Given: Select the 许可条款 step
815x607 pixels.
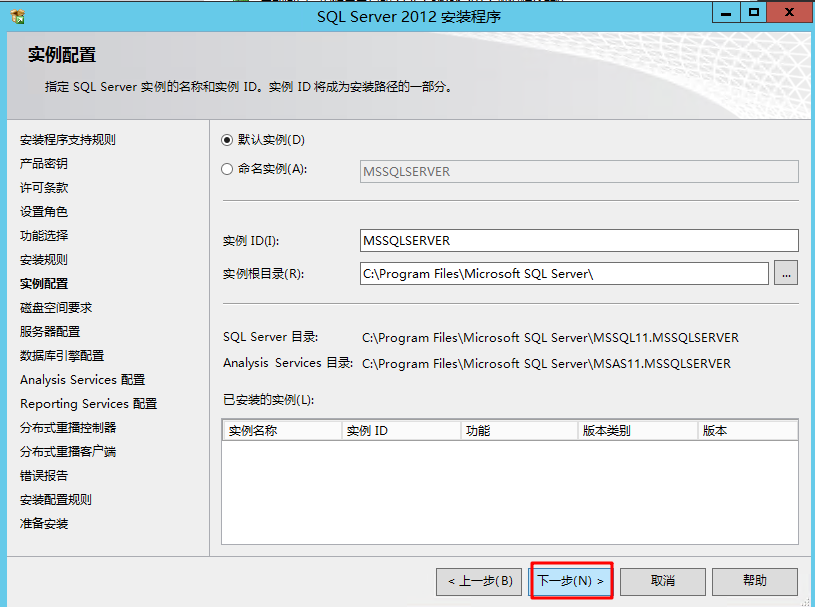Looking at the screenshot, I should (x=44, y=187).
